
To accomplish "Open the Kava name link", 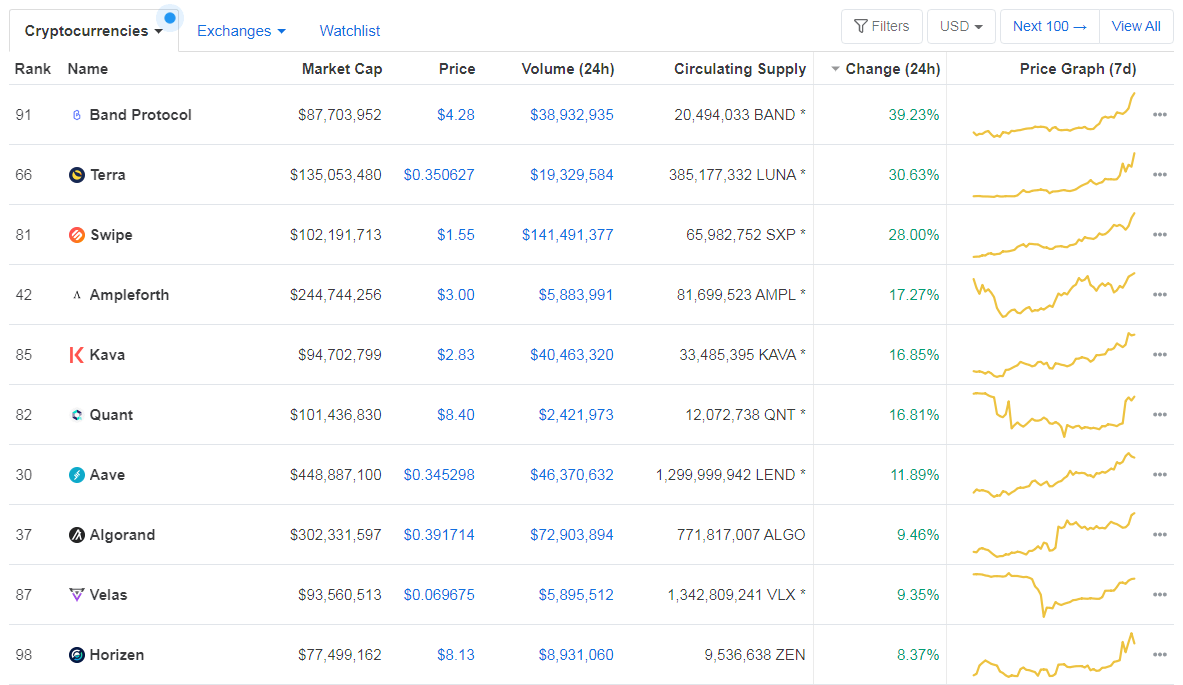I will 107,355.
